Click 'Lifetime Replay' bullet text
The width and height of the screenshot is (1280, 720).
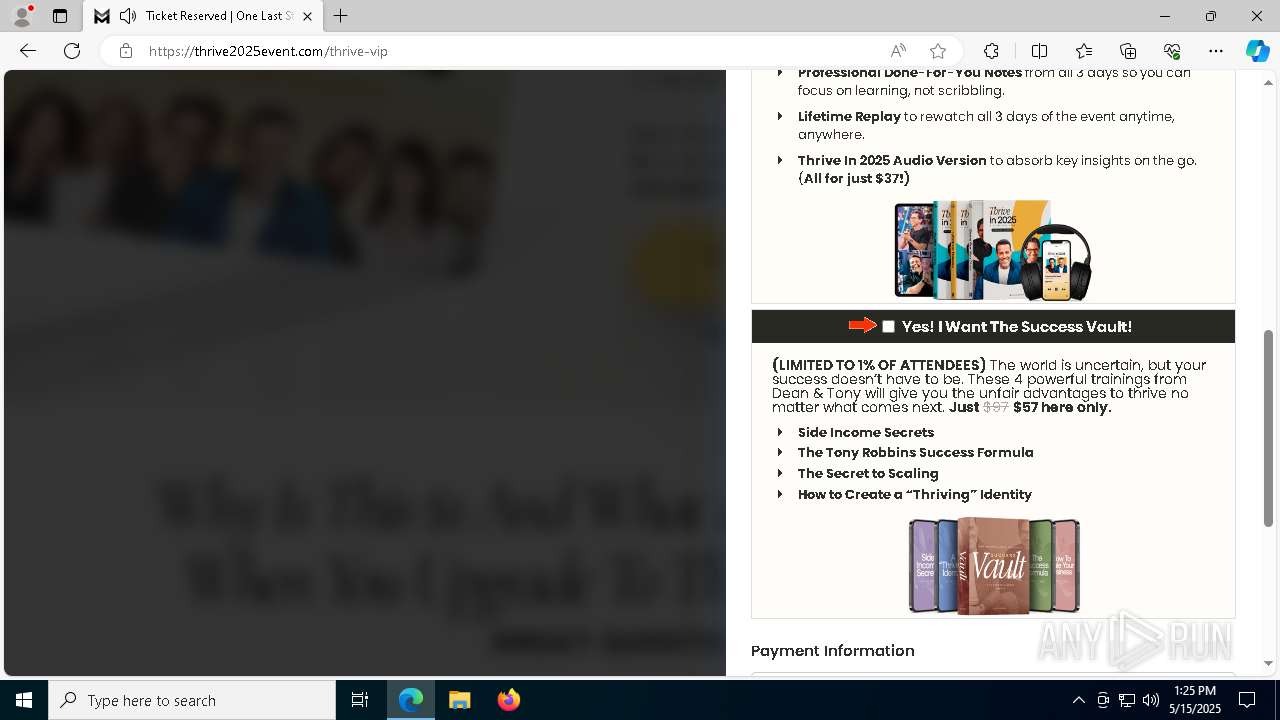tap(849, 116)
